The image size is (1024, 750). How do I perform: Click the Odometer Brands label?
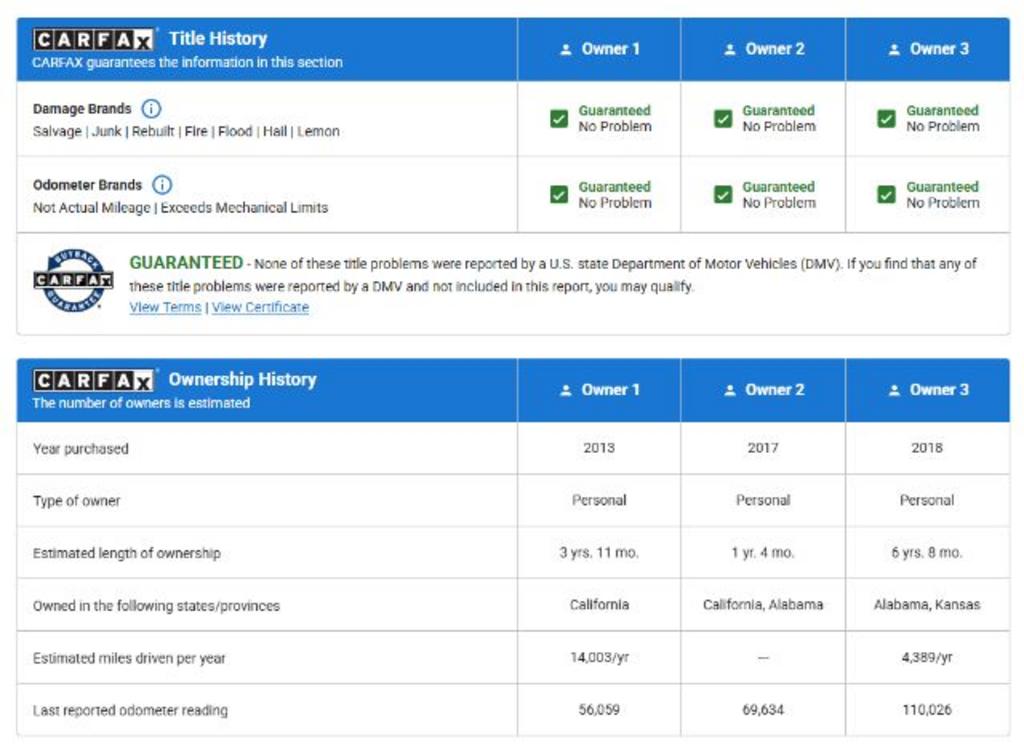88,185
